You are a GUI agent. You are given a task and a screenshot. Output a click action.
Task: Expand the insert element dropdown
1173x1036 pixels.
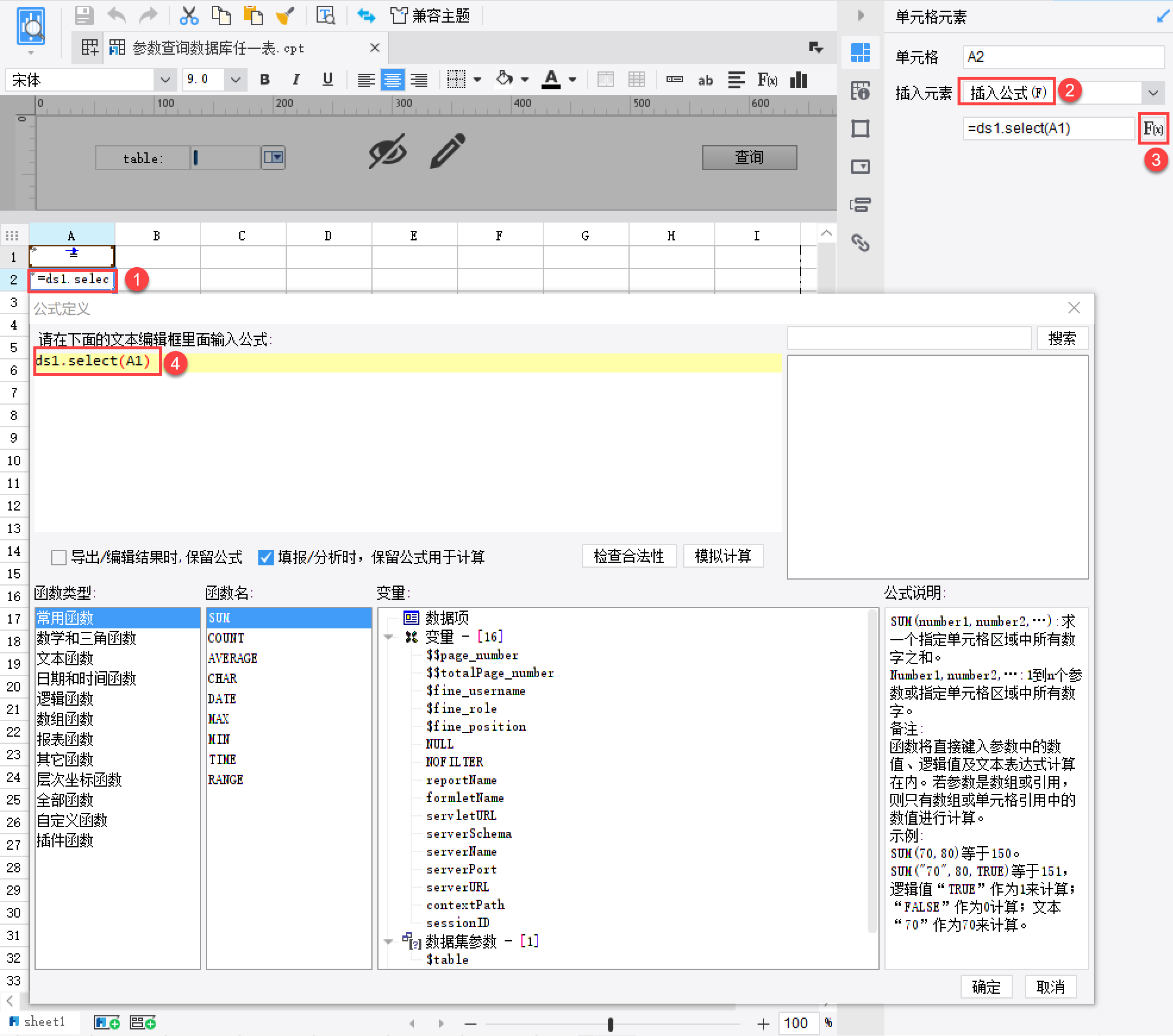[1153, 93]
